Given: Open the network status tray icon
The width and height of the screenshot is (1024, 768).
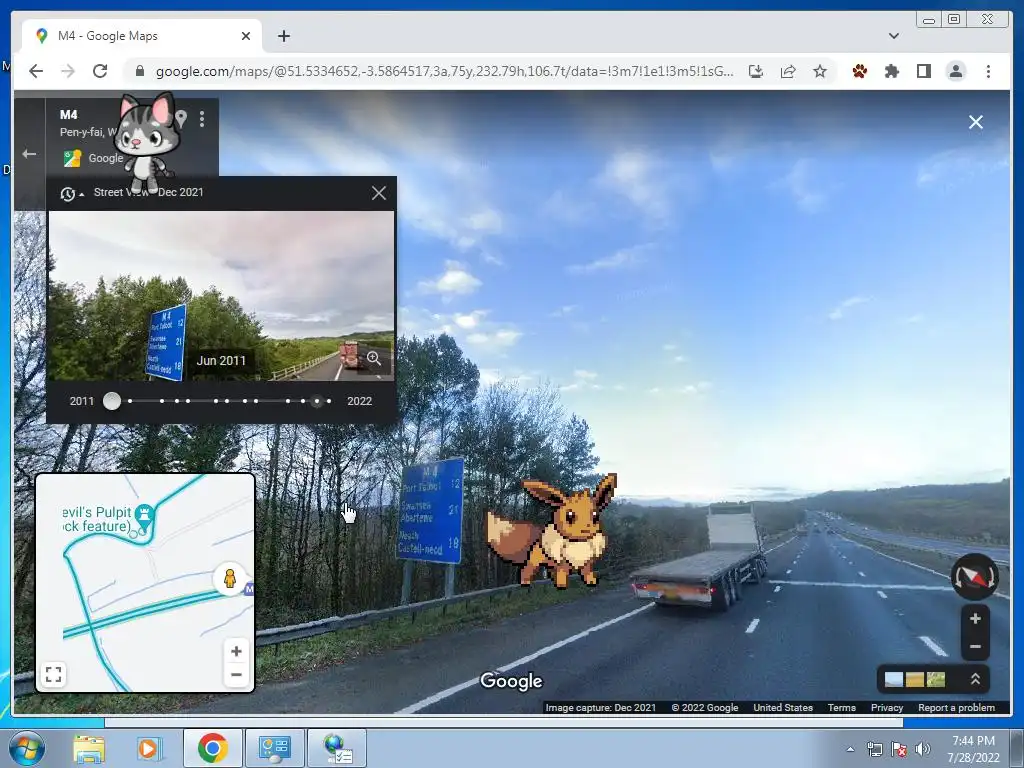Looking at the screenshot, I should 874,749.
